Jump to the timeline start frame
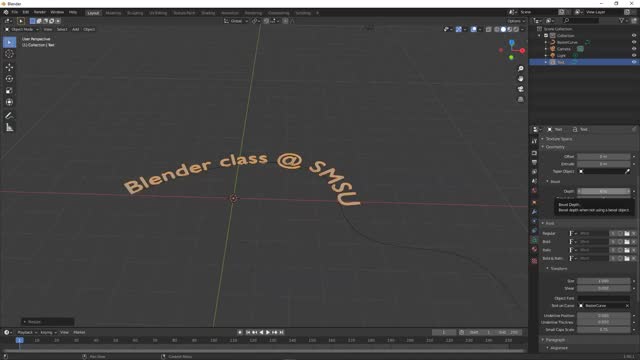The image size is (640, 360). pos(248,332)
